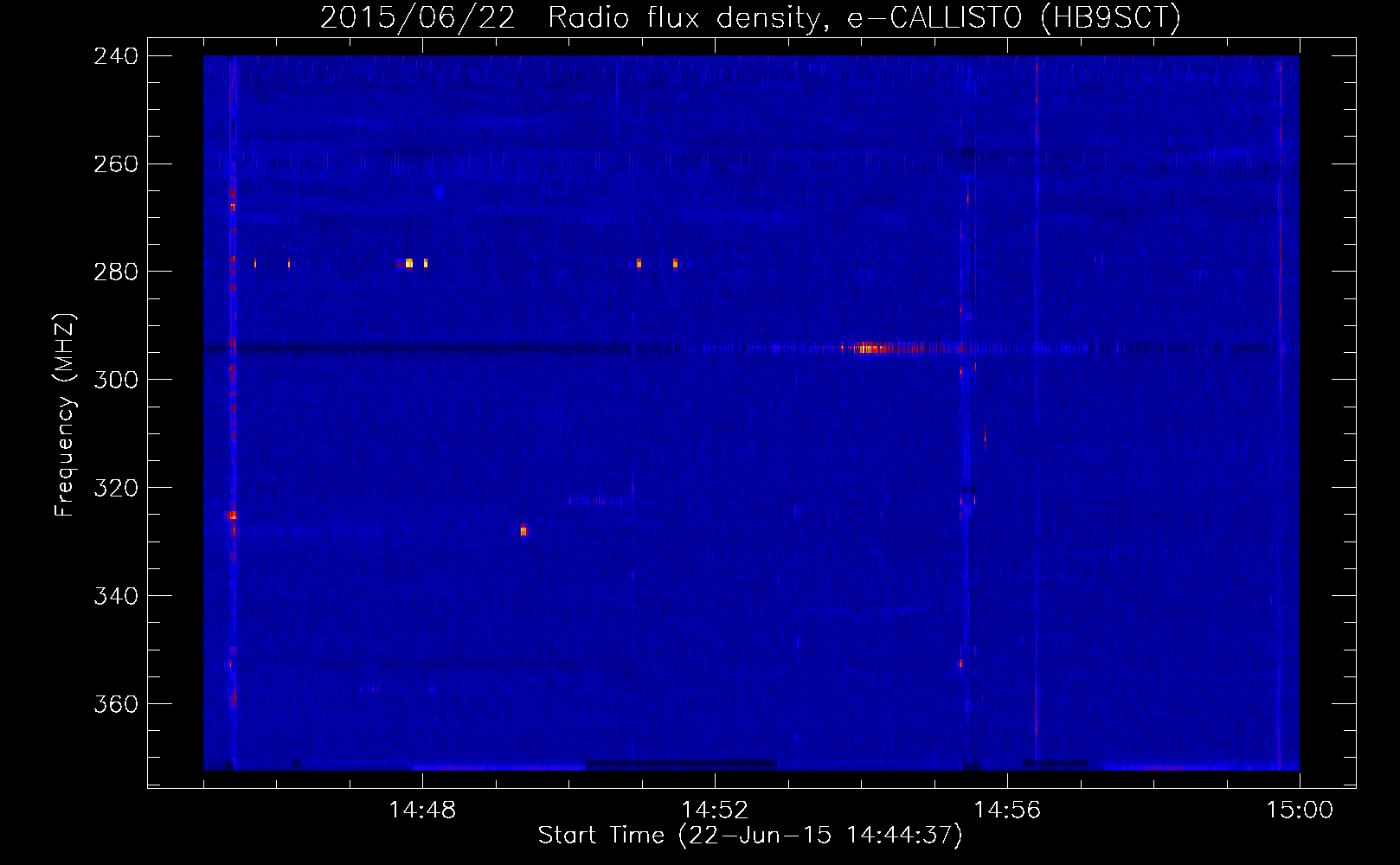Click the 14:52 time tick label

pos(715,811)
